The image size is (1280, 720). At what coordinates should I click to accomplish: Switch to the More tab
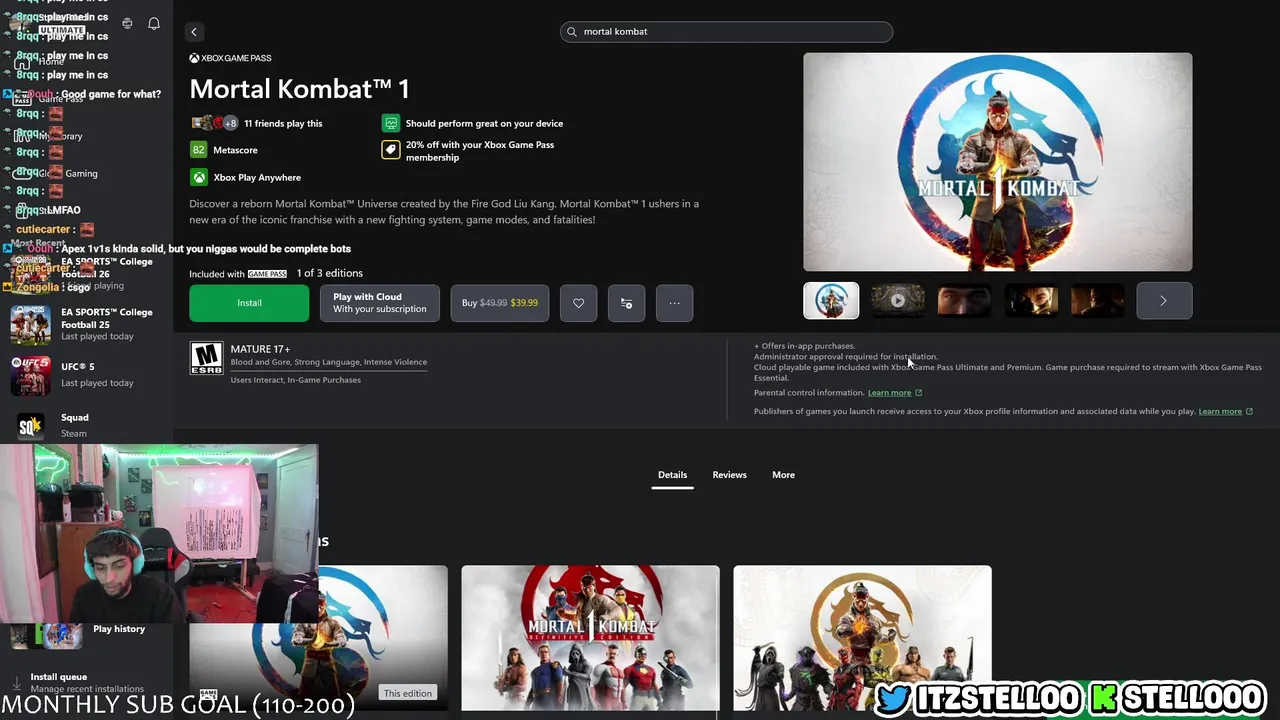[x=783, y=475]
